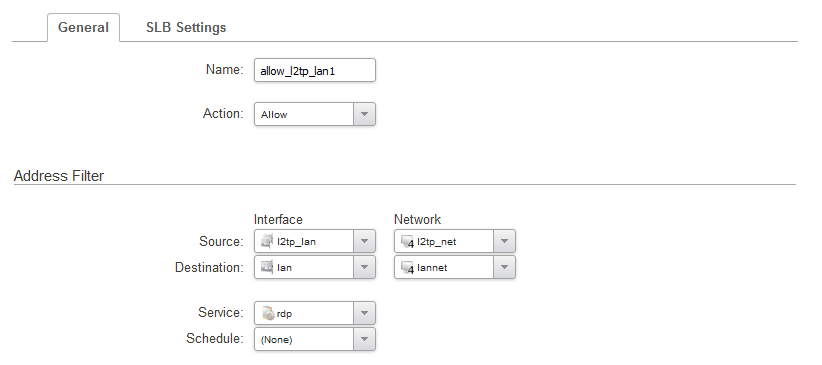The height and width of the screenshot is (365, 822).
Task: Open the Action dropdown arrow
Action: (364, 114)
